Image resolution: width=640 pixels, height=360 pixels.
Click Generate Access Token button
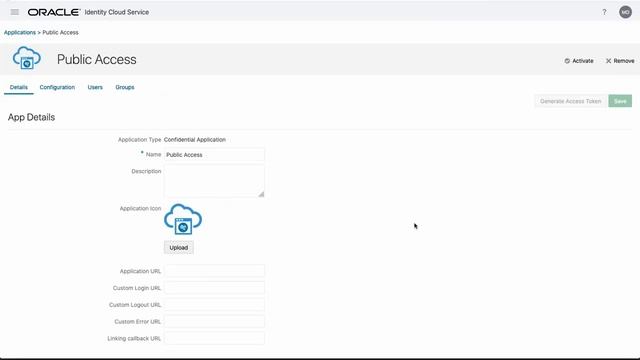click(571, 101)
